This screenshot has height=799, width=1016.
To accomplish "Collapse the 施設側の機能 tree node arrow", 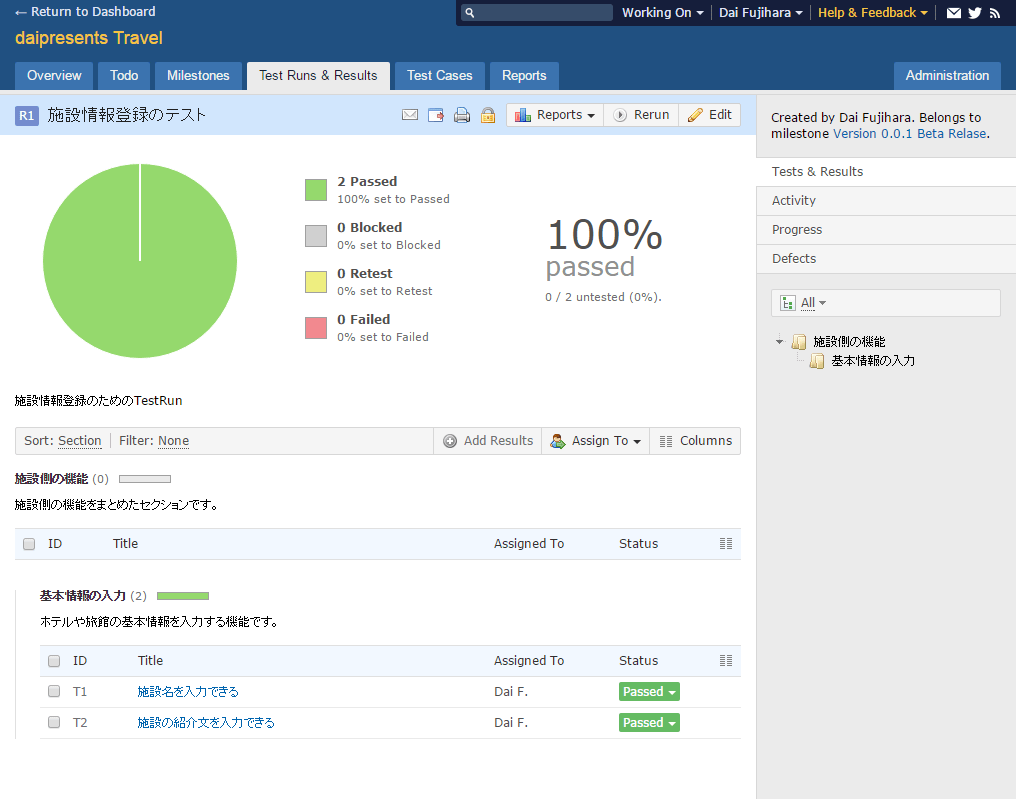I will 780,342.
